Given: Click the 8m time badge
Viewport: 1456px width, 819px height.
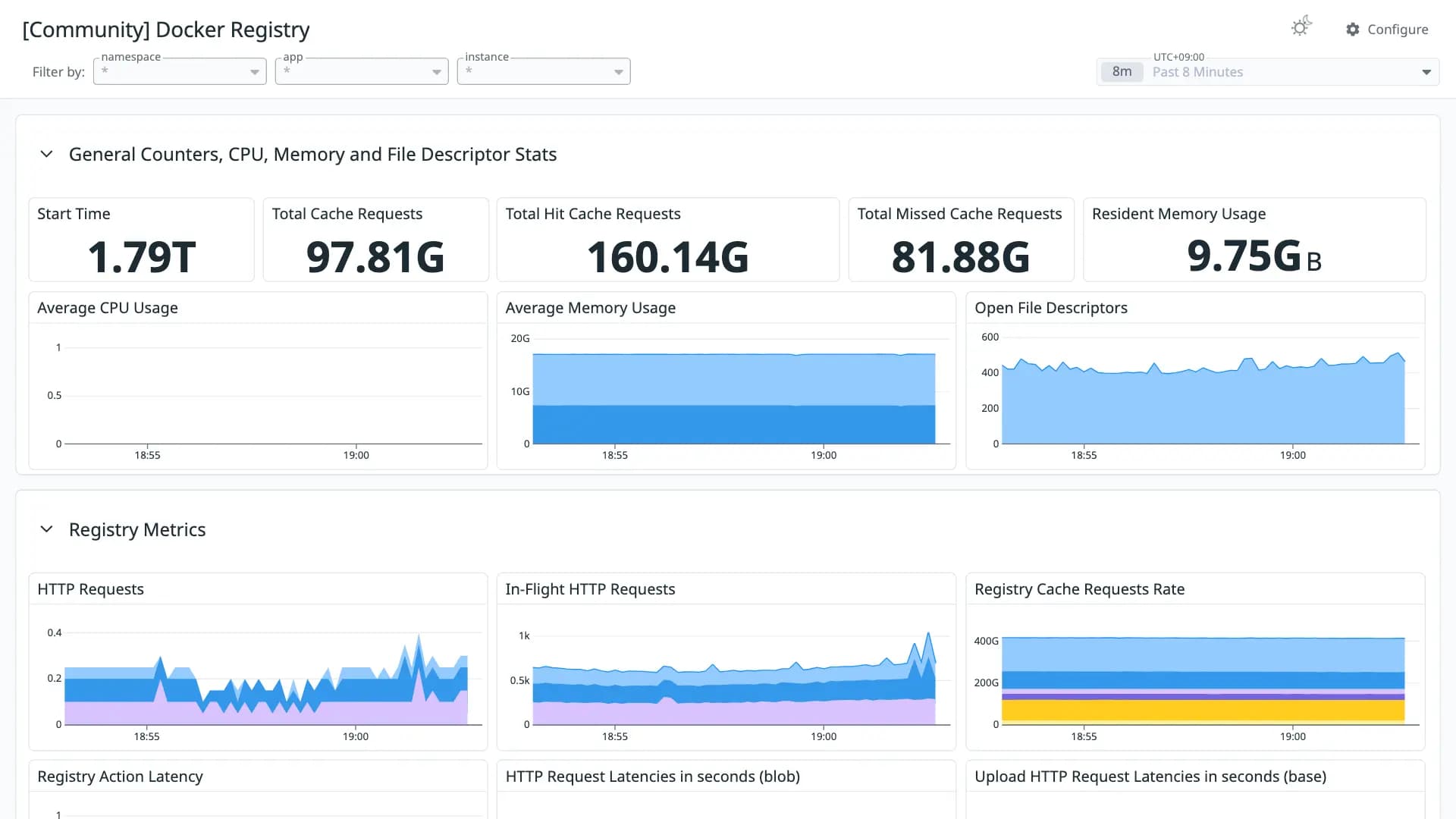Looking at the screenshot, I should 1122,72.
